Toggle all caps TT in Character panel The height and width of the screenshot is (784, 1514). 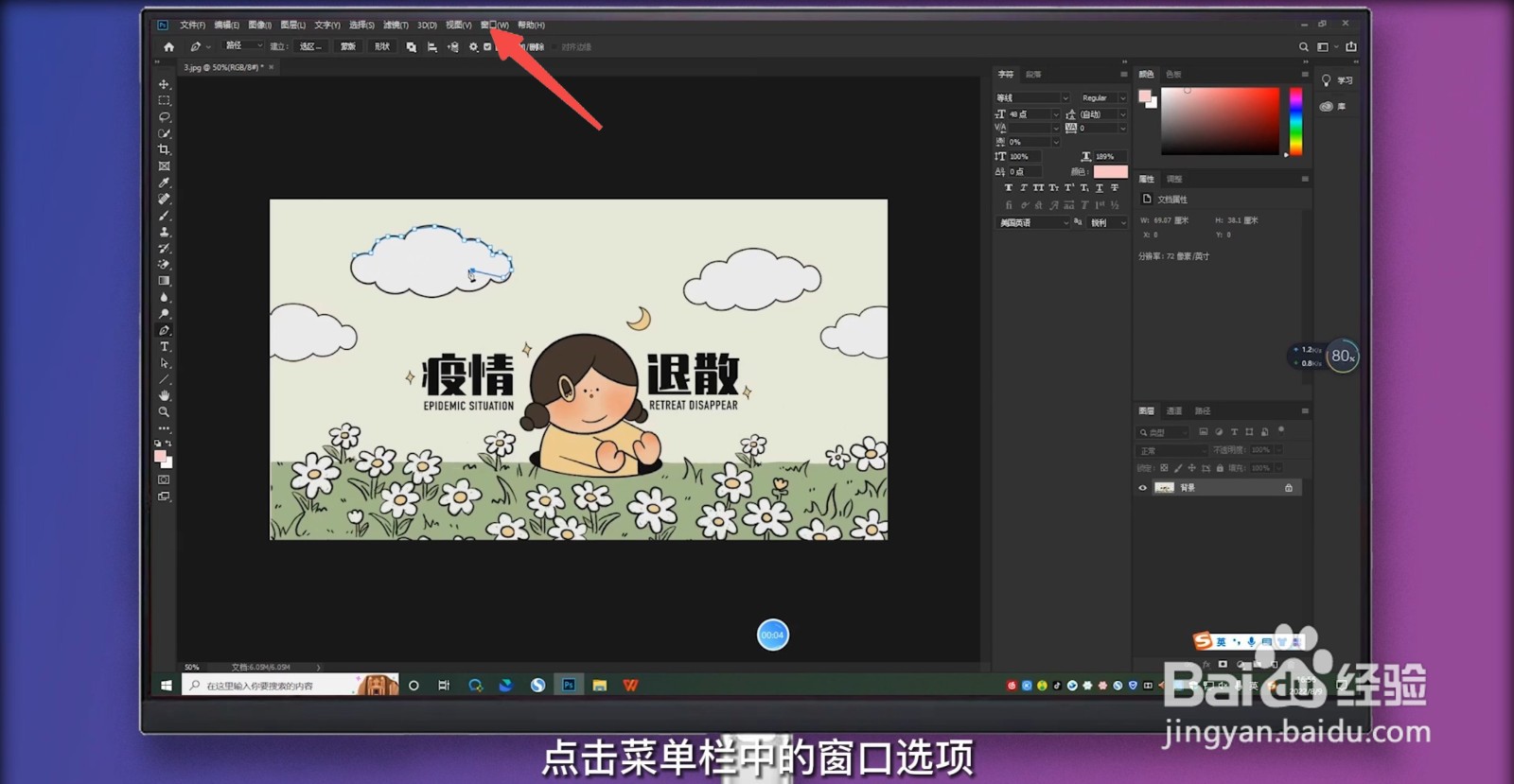[x=1038, y=188]
